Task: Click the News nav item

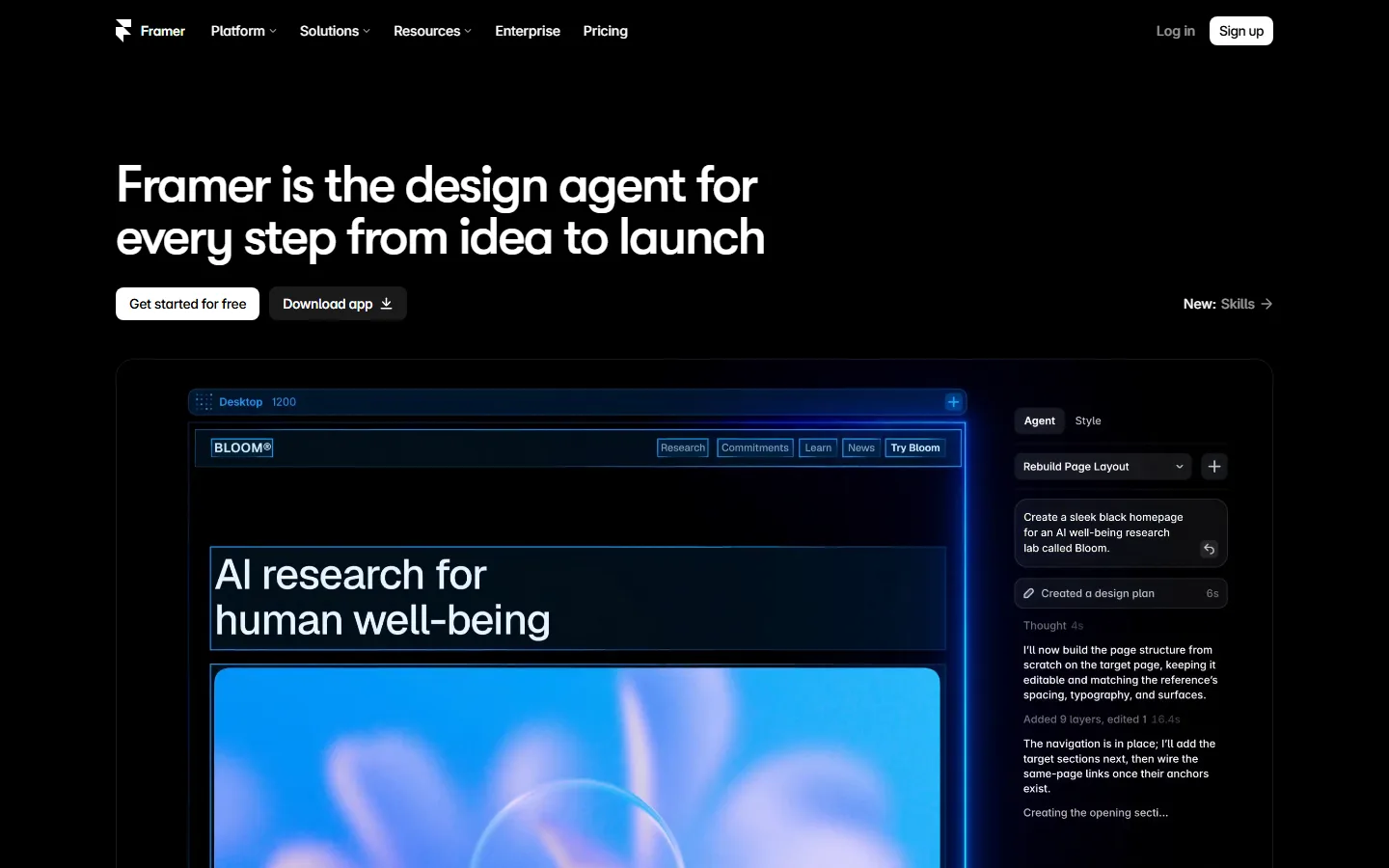Action: coord(861,448)
